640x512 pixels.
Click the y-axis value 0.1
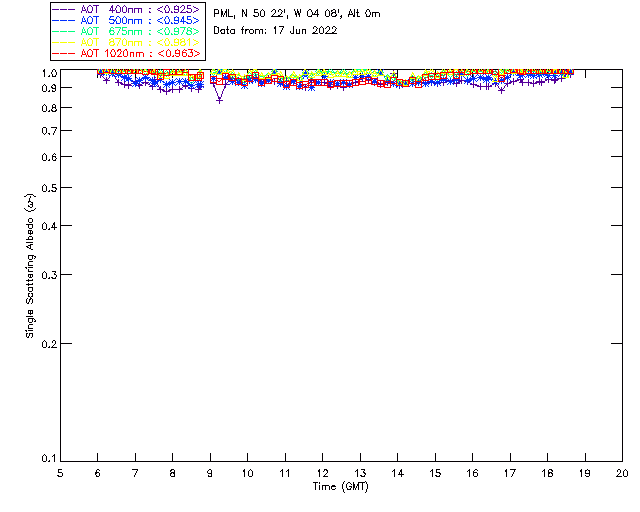49,459
